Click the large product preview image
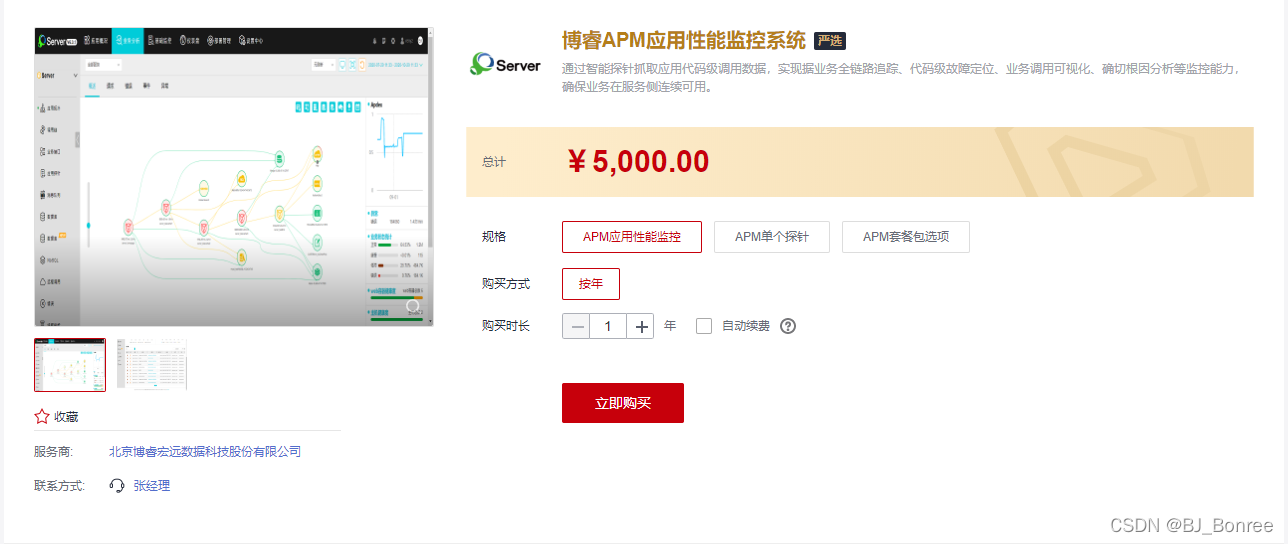 pos(234,176)
